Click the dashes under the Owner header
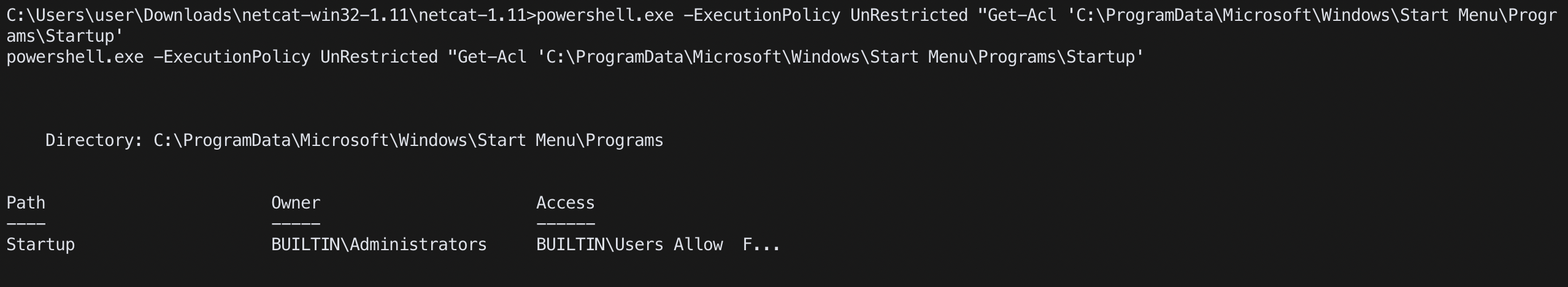This screenshot has height=287, width=1568. pyautogui.click(x=296, y=224)
